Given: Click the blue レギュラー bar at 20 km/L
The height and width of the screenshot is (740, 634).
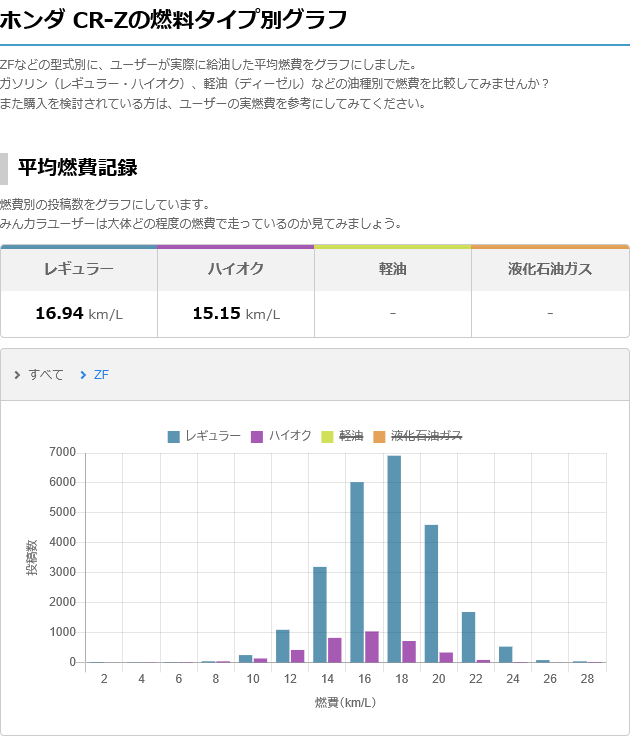Looking at the screenshot, I should click(431, 594).
